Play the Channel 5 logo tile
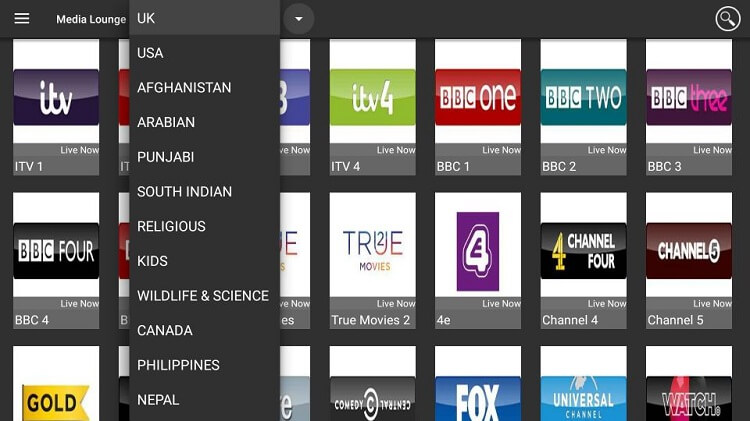 689,251
